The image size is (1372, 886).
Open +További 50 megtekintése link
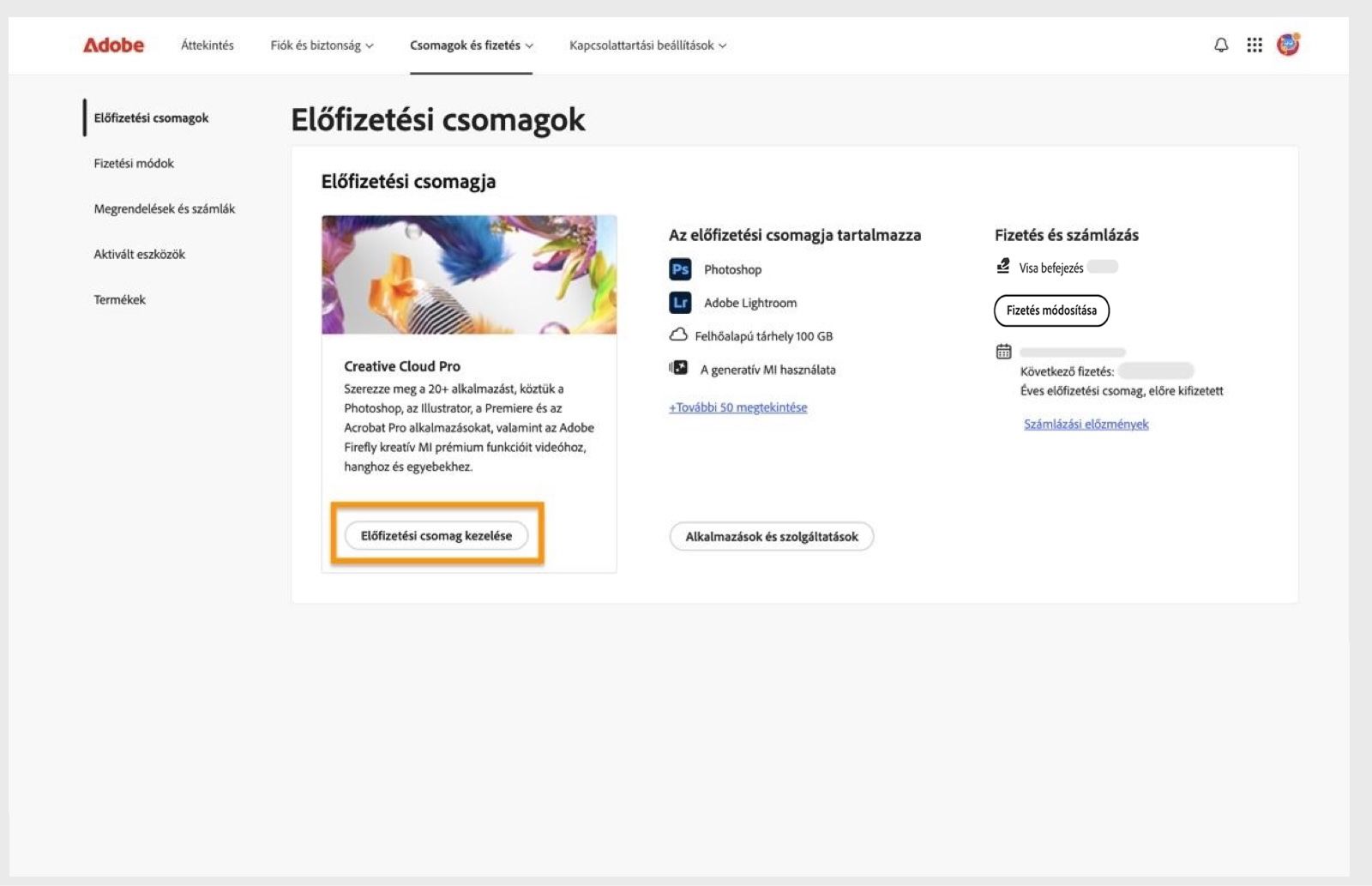[x=738, y=407]
